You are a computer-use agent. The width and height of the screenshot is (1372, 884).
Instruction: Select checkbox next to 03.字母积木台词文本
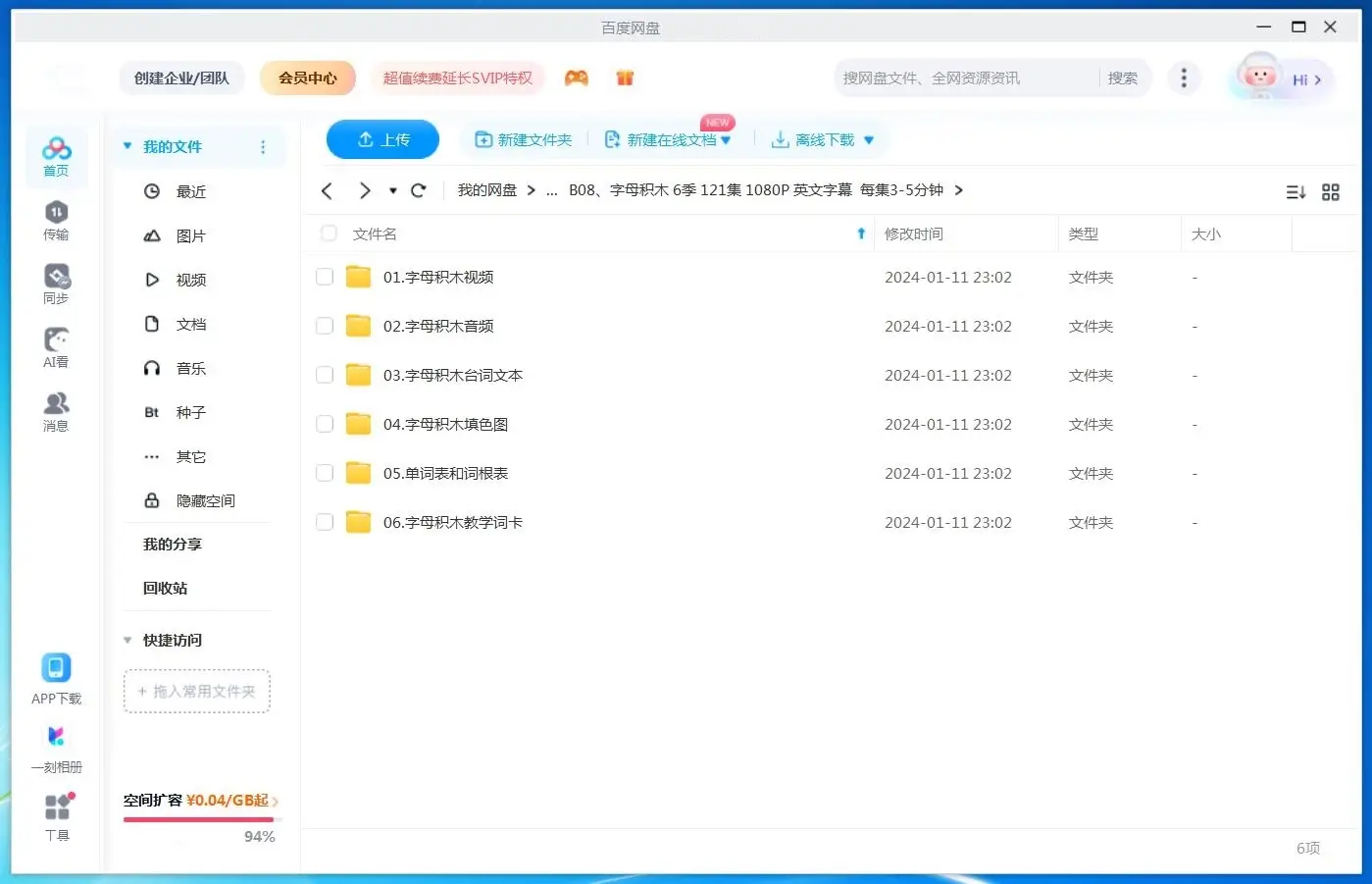325,376
